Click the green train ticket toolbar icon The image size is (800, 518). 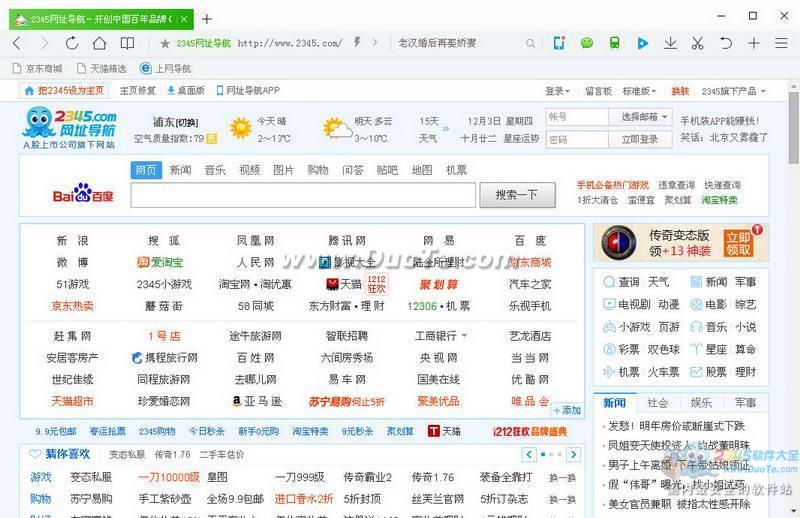pos(615,43)
